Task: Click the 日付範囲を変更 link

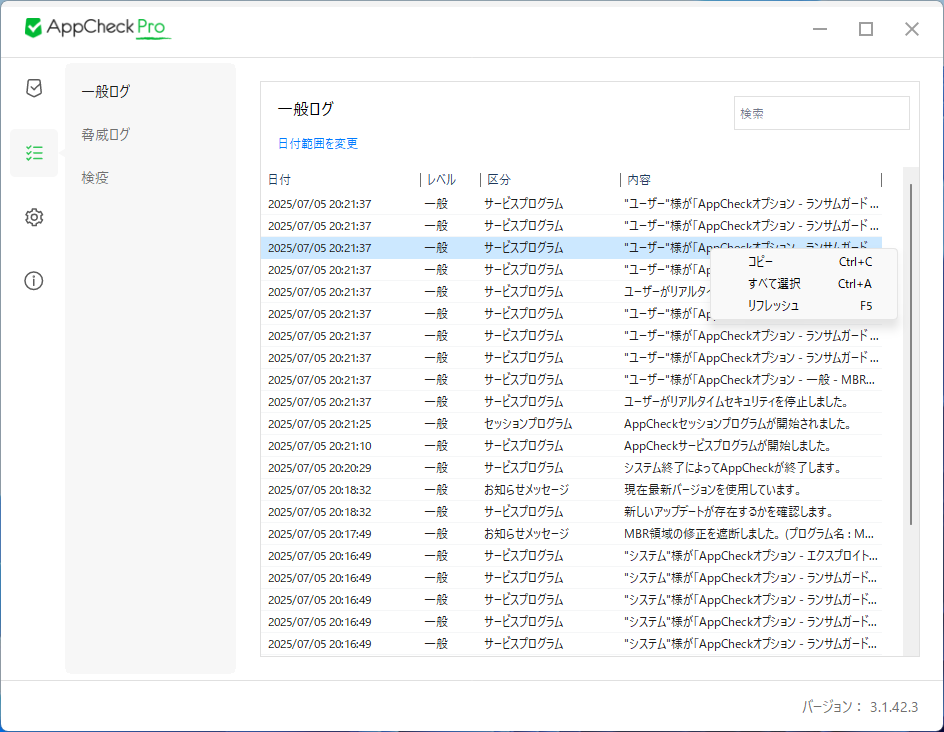Action: click(318, 144)
